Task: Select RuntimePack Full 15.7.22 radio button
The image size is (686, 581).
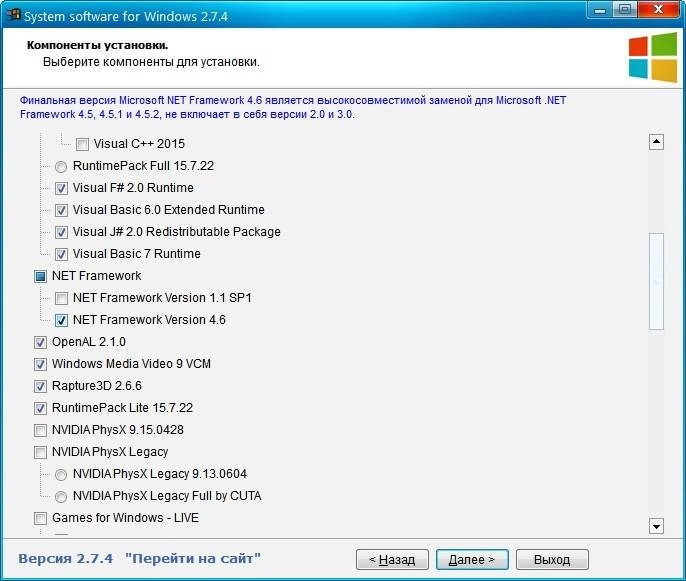Action: (61, 166)
